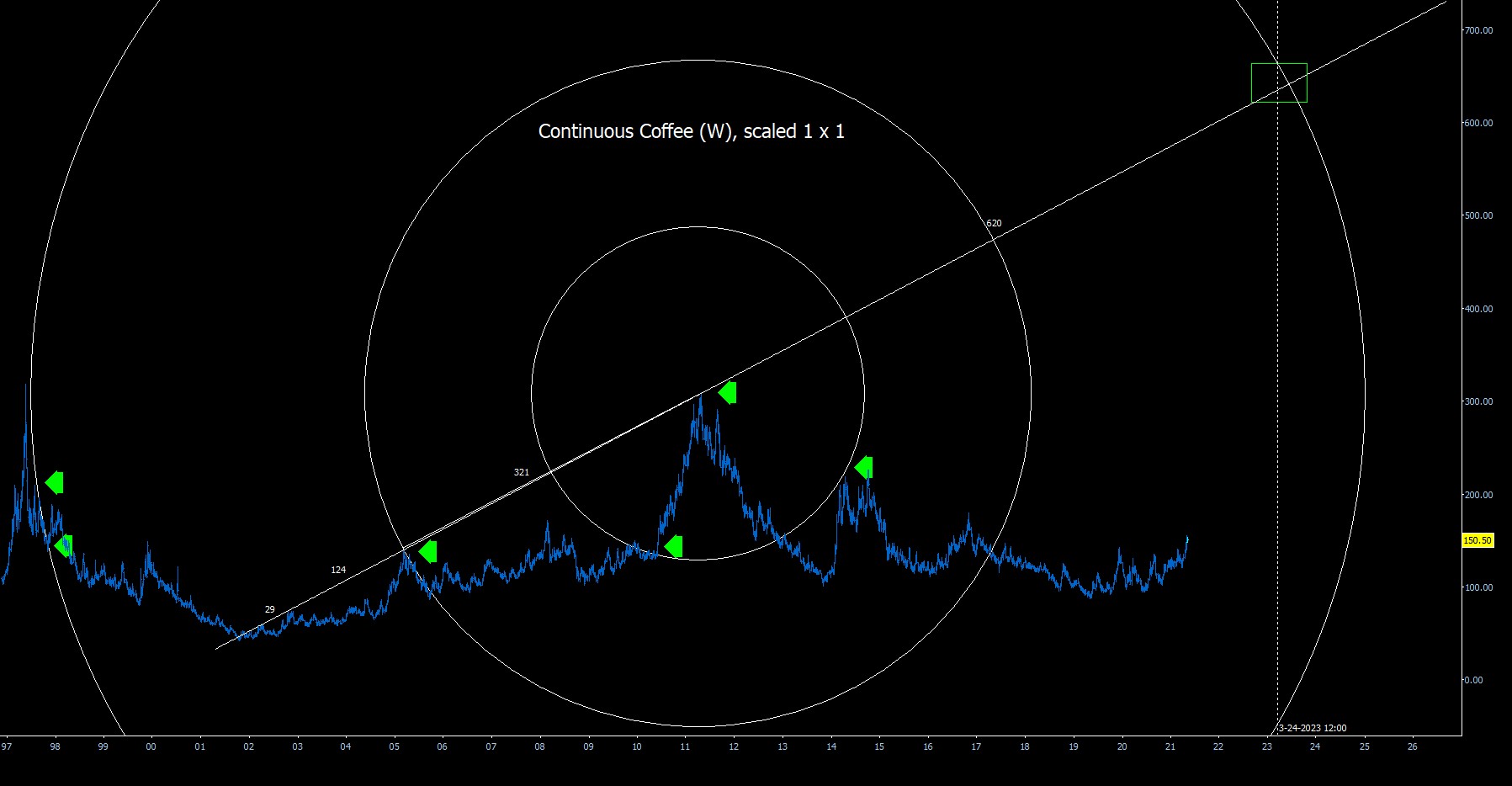Image resolution: width=1512 pixels, height=786 pixels.
Task: Select the green arrow marker at the 2010 low
Action: (x=673, y=547)
